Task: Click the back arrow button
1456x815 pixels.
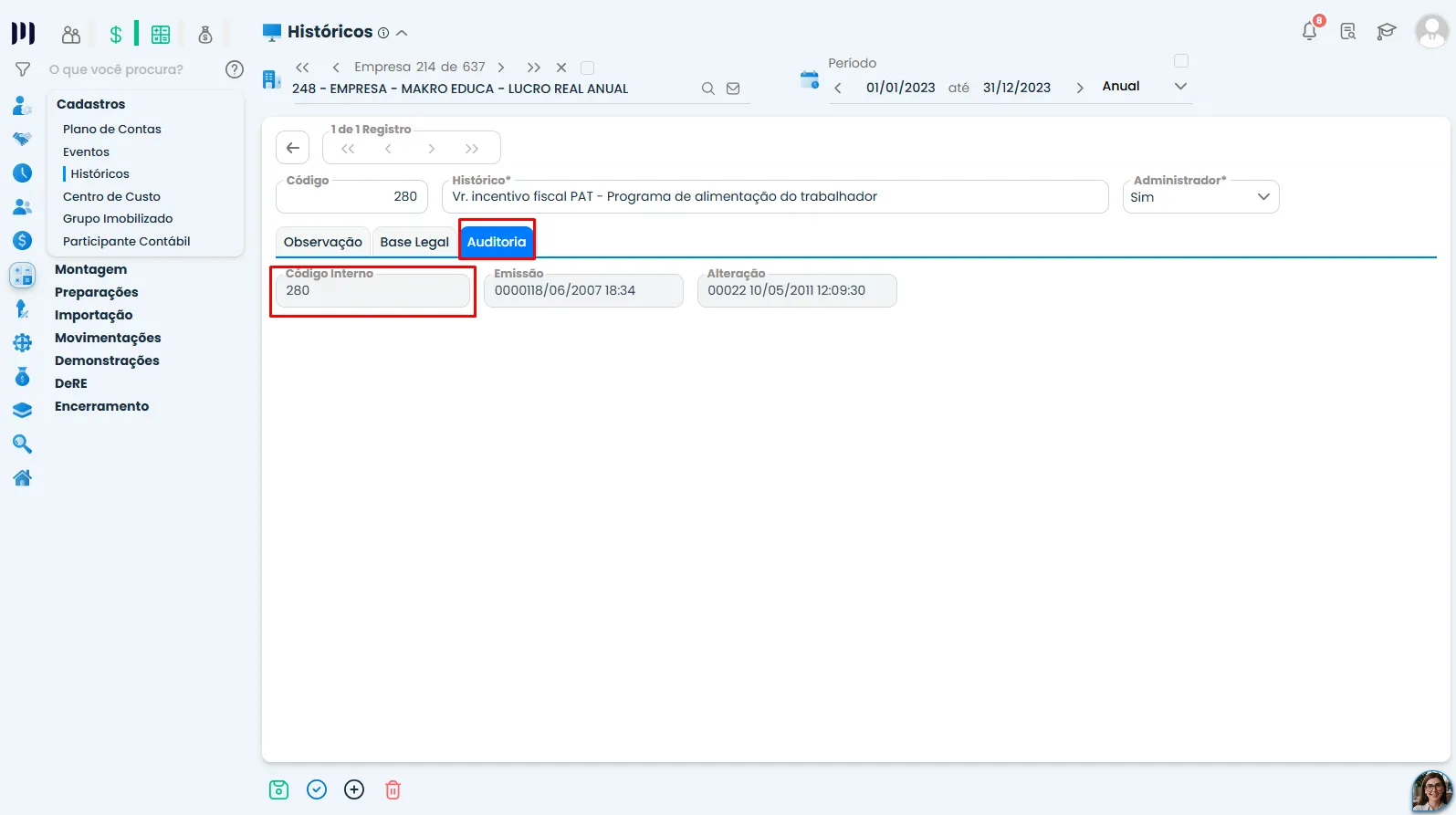Action: coord(293,148)
